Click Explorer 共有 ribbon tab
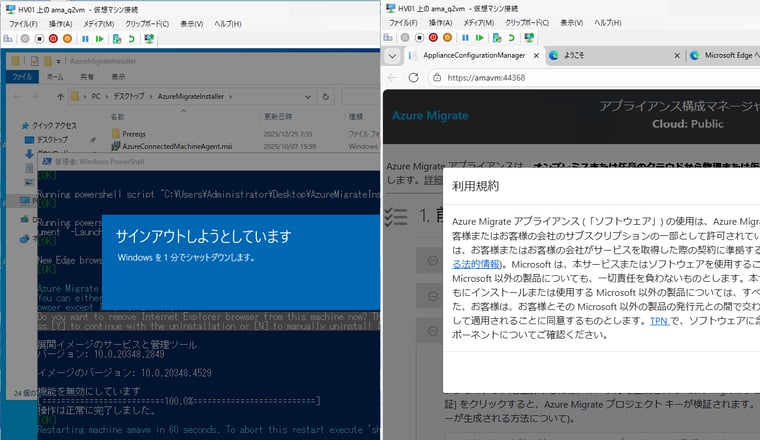Viewport: 760px width, 440px height. click(87, 77)
